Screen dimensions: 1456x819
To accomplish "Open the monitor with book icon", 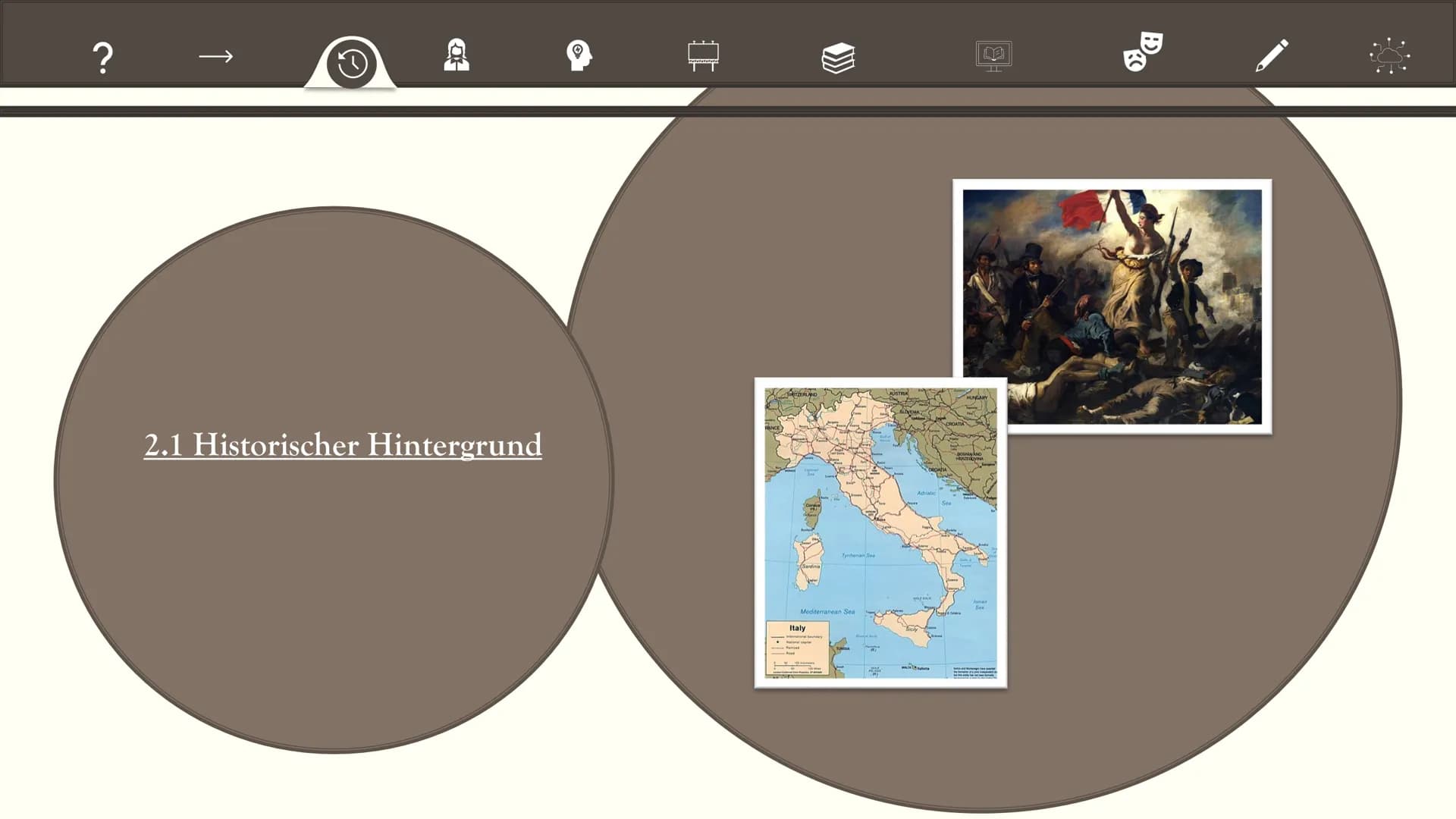I will [x=993, y=57].
